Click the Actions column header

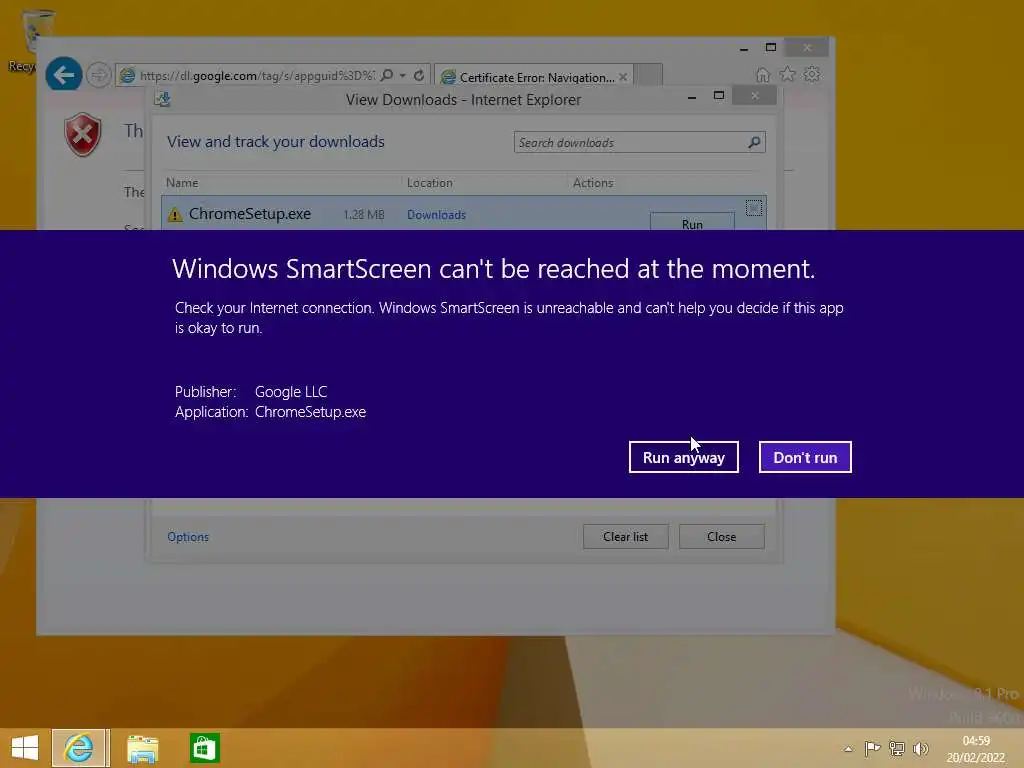coord(593,183)
